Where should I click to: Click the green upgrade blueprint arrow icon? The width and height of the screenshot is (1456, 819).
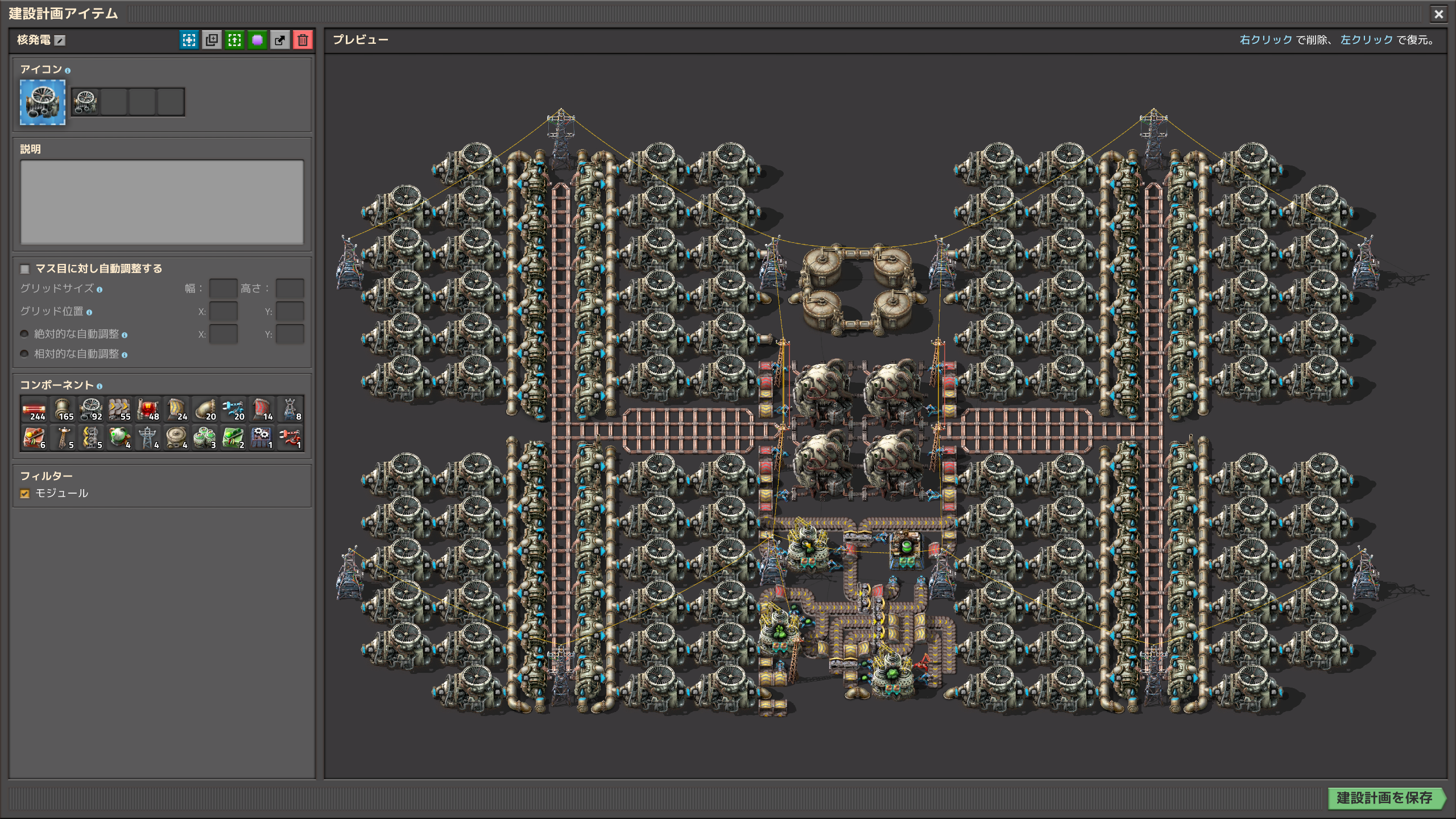(x=234, y=40)
